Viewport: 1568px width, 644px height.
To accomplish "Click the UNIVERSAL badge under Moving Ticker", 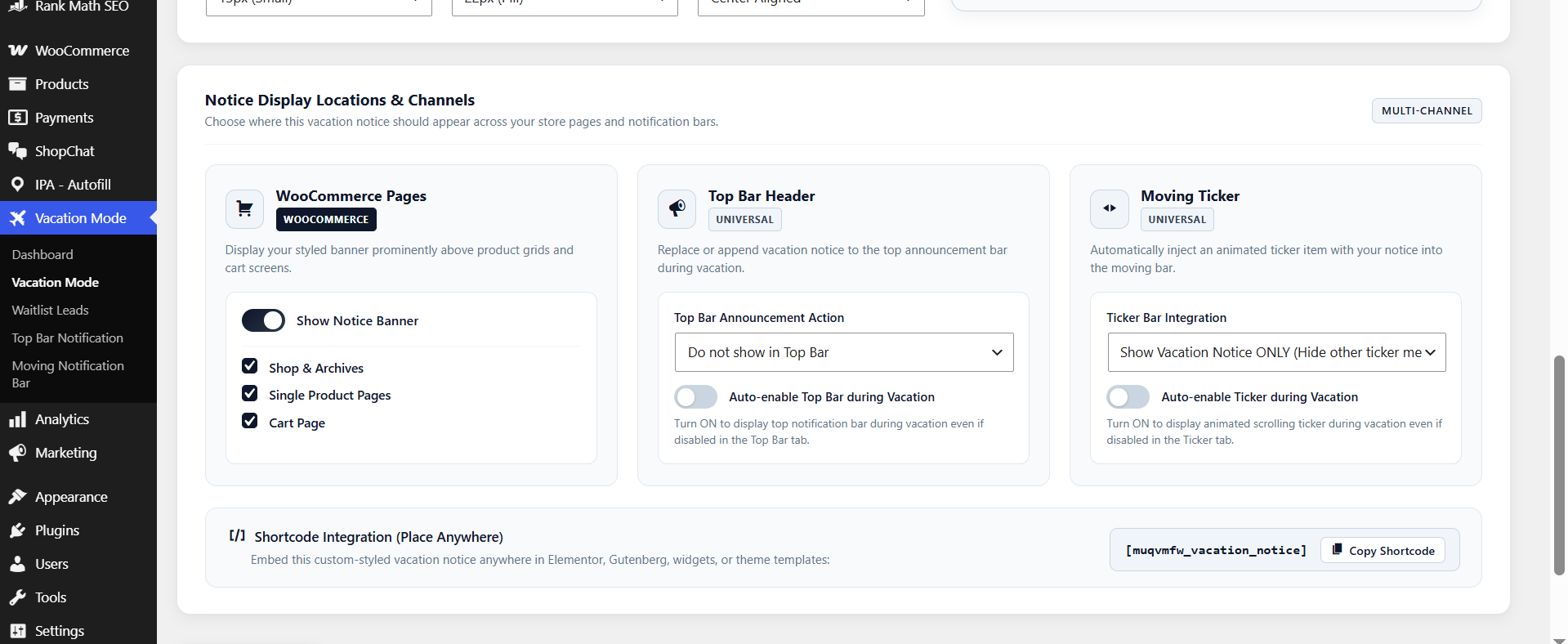I will coord(1177,220).
